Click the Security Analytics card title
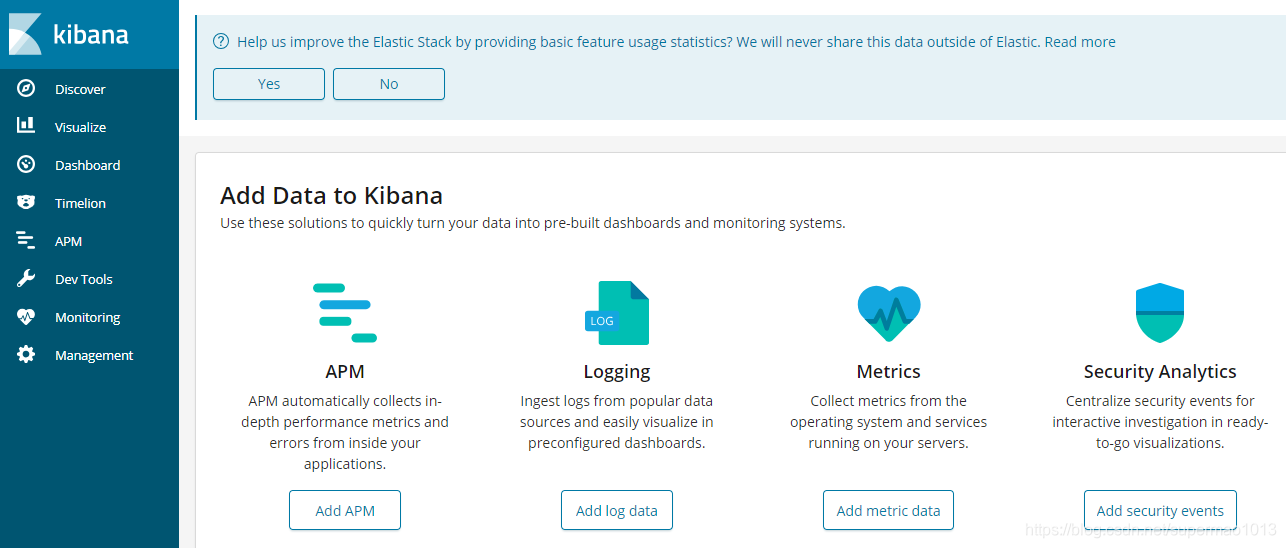Screen dimensions: 1286x548 click(1160, 371)
